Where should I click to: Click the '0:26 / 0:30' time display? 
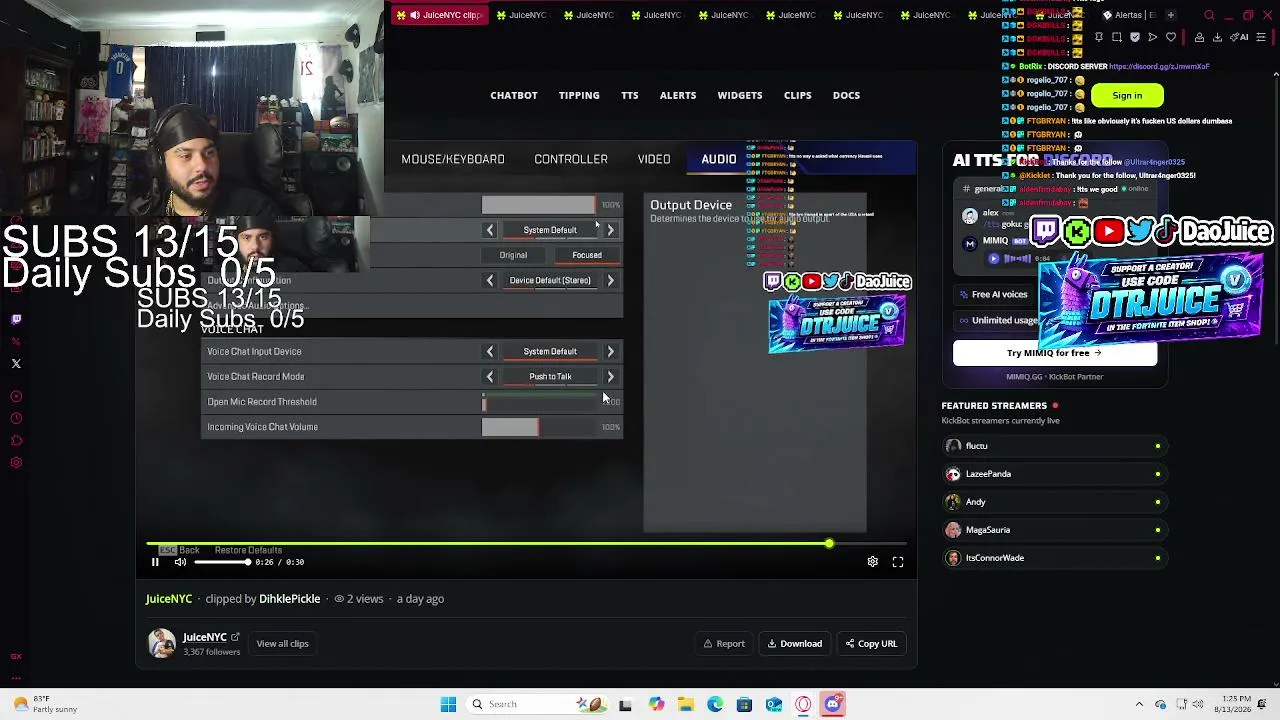(280, 562)
